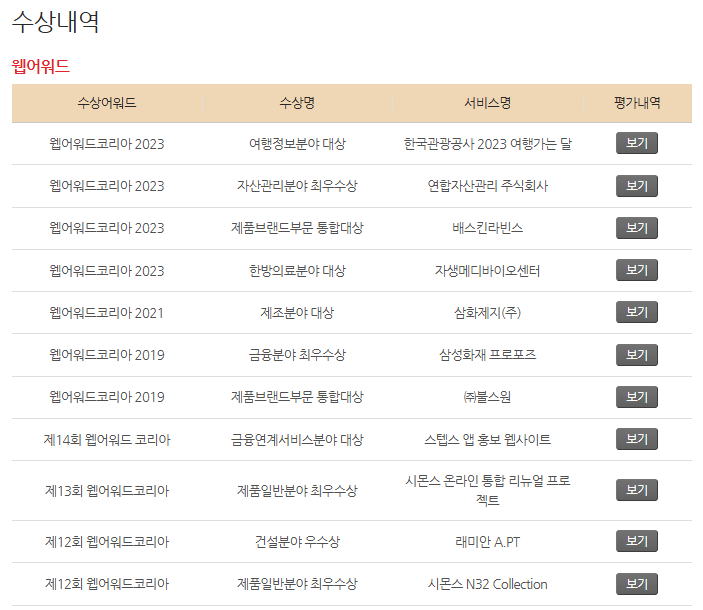Select the 배스킨라빈스 service name

click(487, 228)
